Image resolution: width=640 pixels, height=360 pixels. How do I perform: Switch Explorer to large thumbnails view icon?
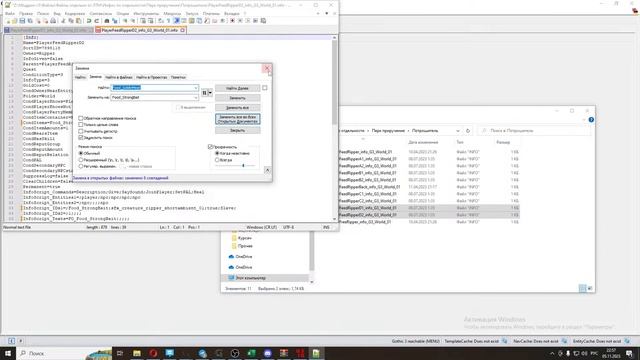click(590, 288)
